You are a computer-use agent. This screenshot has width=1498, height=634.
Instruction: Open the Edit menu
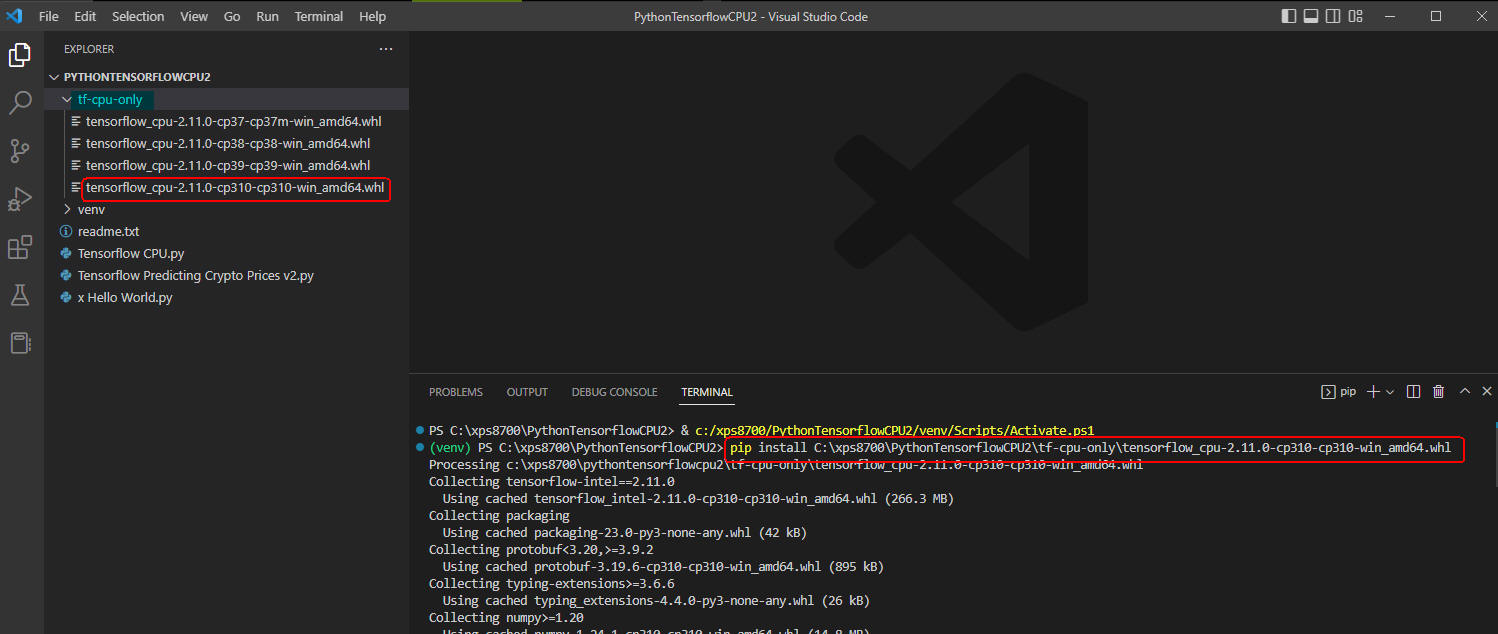pos(85,16)
